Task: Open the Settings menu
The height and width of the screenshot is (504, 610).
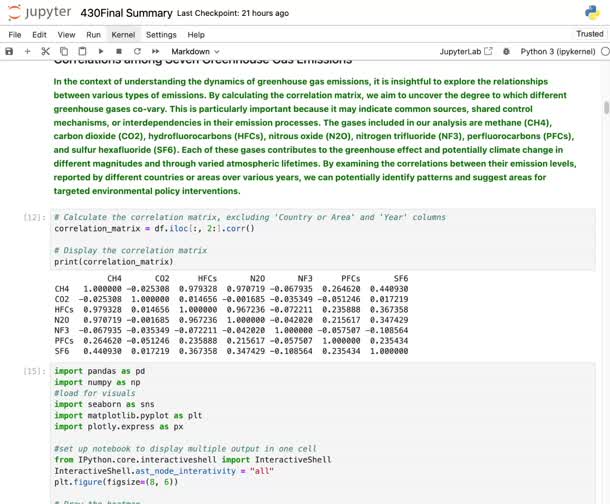Action: click(161, 34)
